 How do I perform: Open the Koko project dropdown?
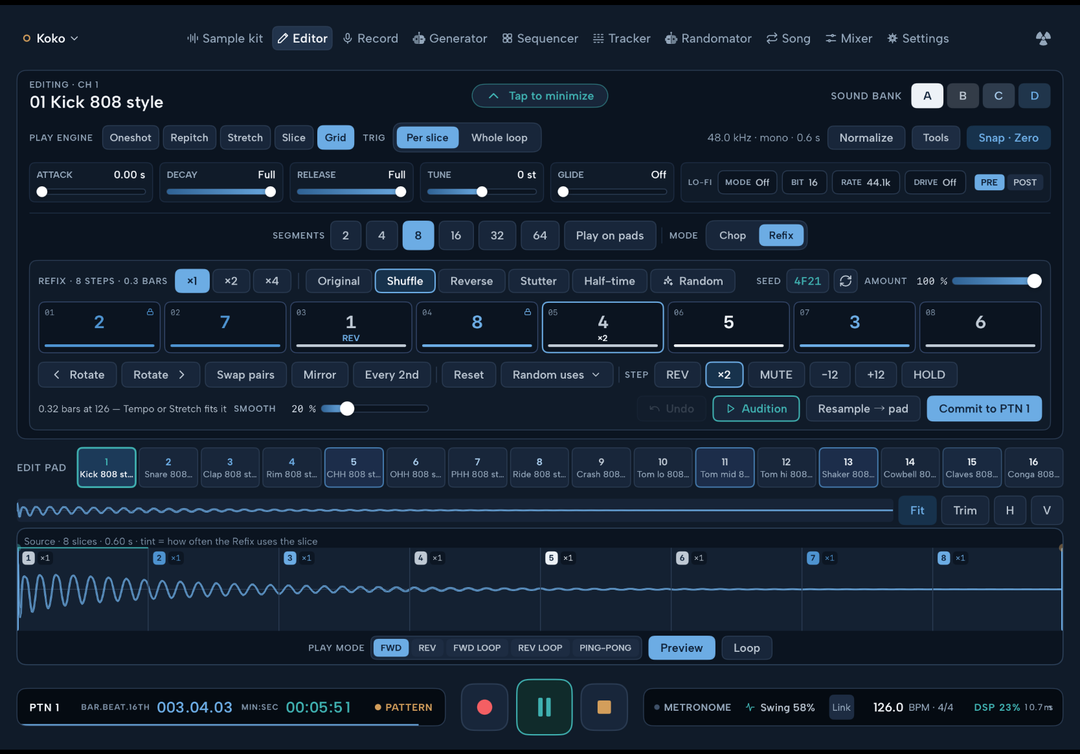click(x=50, y=39)
